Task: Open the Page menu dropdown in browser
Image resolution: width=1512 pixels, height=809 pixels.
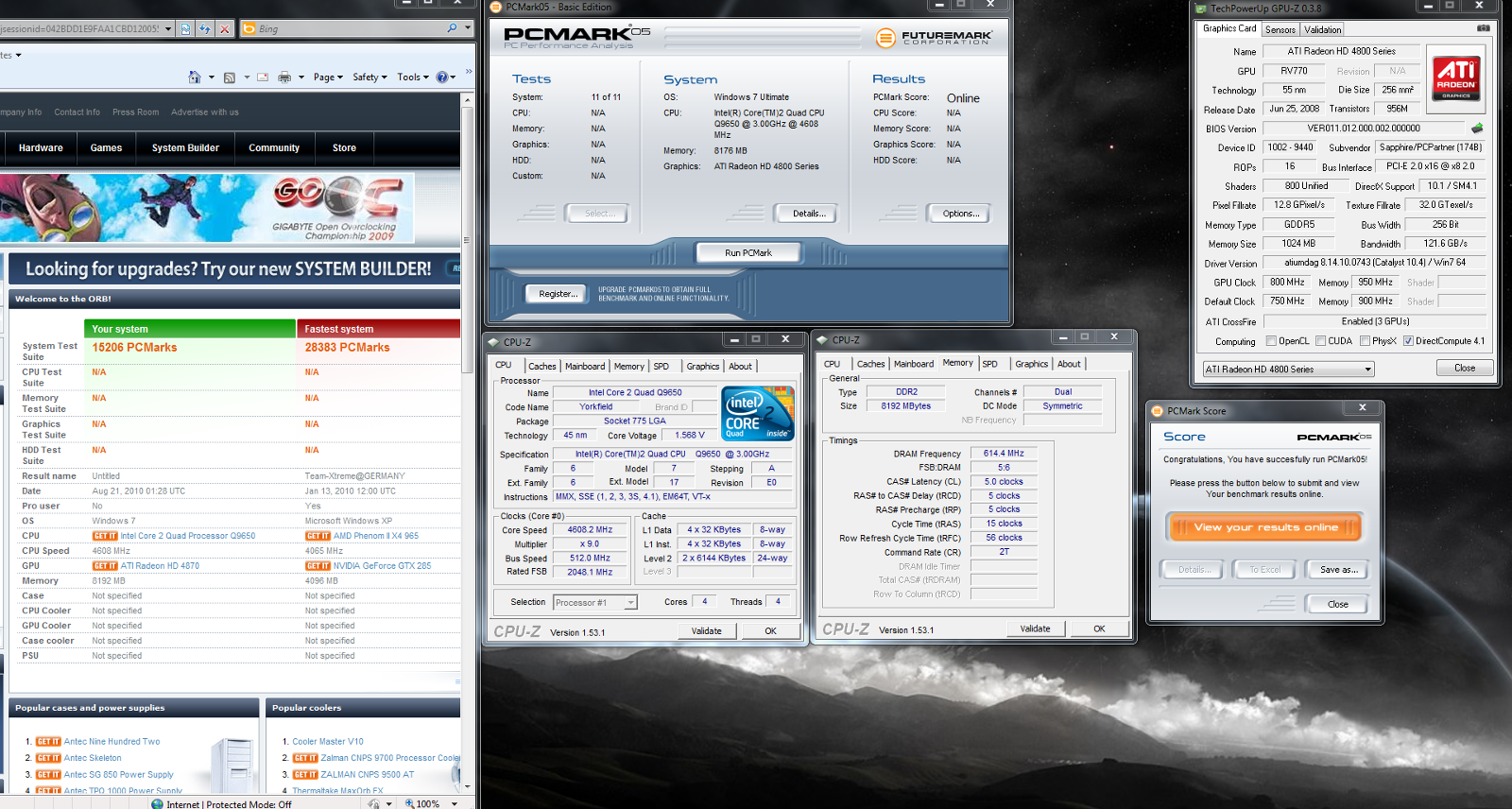Action: pos(327,77)
